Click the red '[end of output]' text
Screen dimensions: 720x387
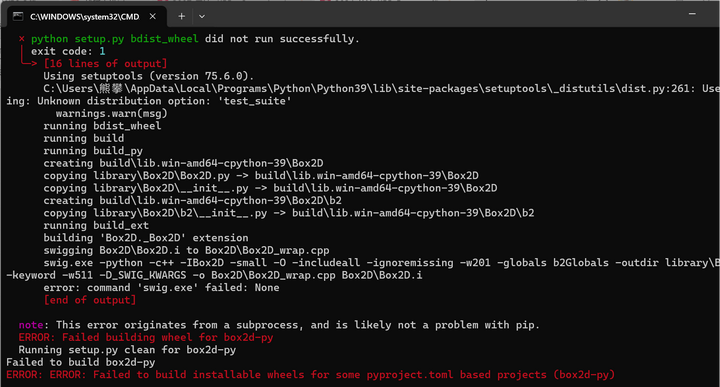coord(90,300)
